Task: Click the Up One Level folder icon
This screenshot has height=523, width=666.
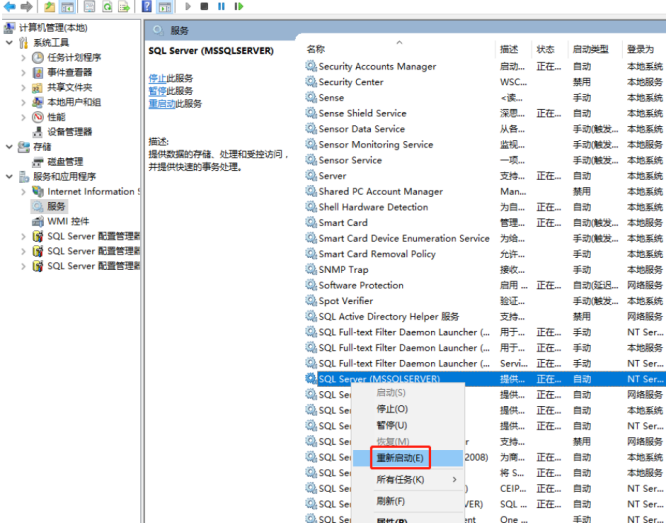Action: click(50, 6)
